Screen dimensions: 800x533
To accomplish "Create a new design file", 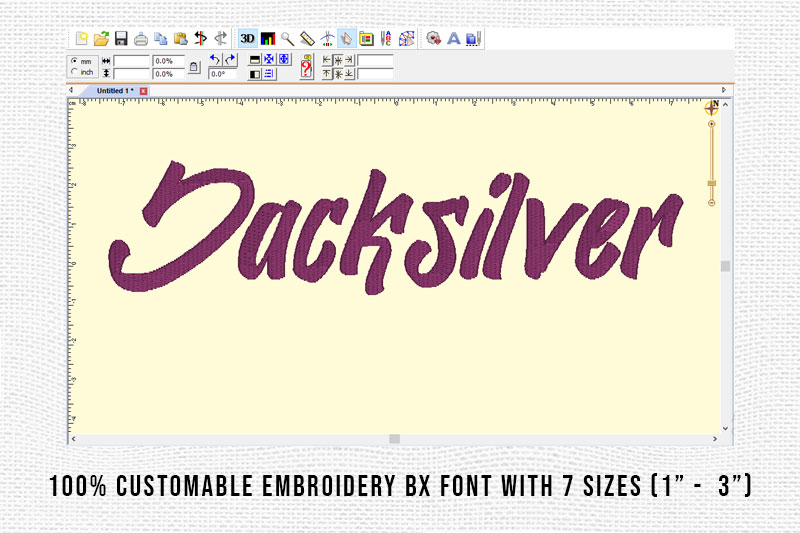I will coord(82,39).
